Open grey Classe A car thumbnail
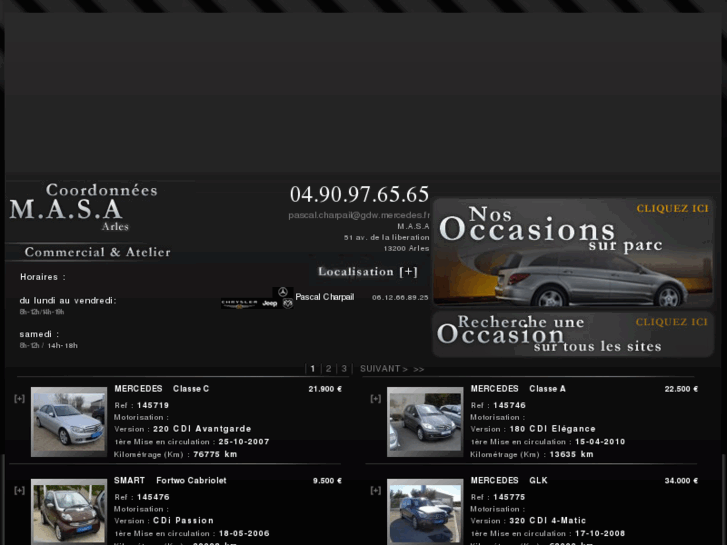 (425, 422)
